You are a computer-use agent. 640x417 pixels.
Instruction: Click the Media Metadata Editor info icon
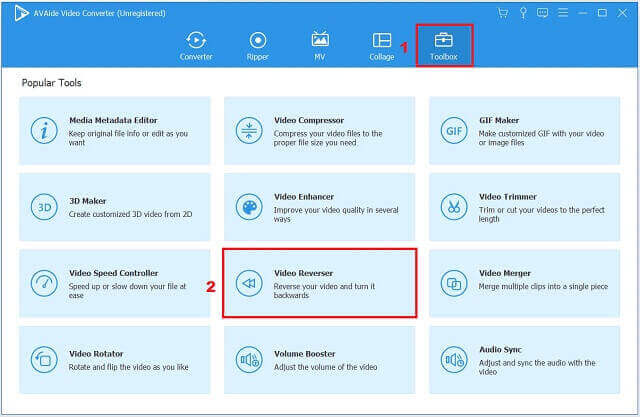[44, 131]
